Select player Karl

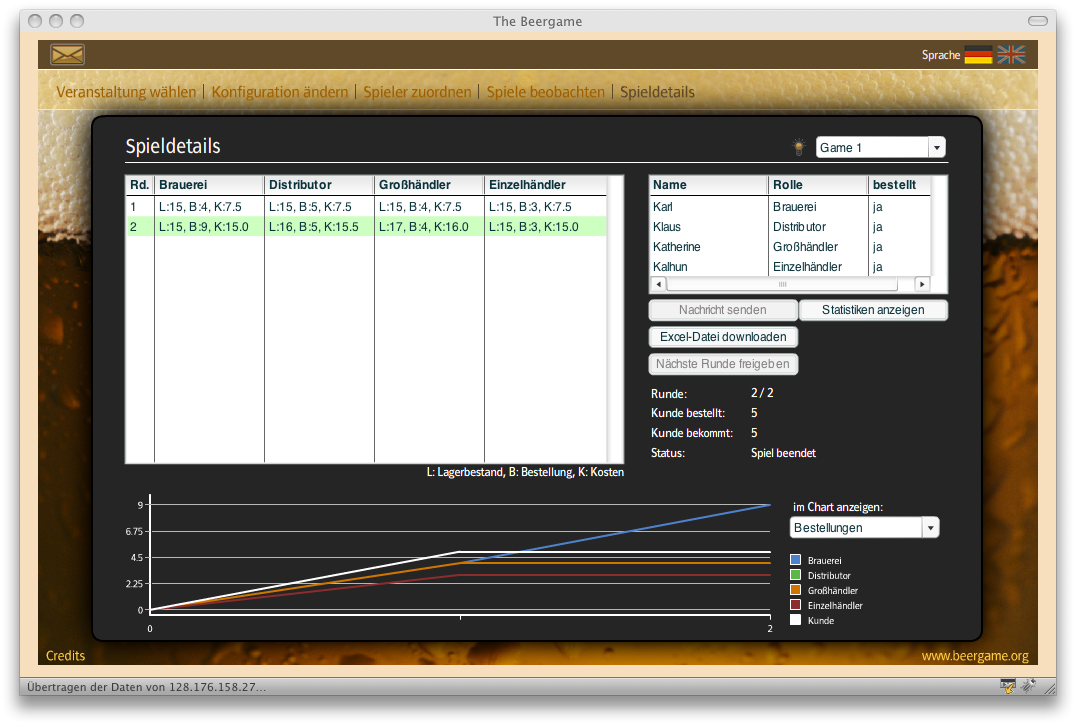(x=789, y=206)
